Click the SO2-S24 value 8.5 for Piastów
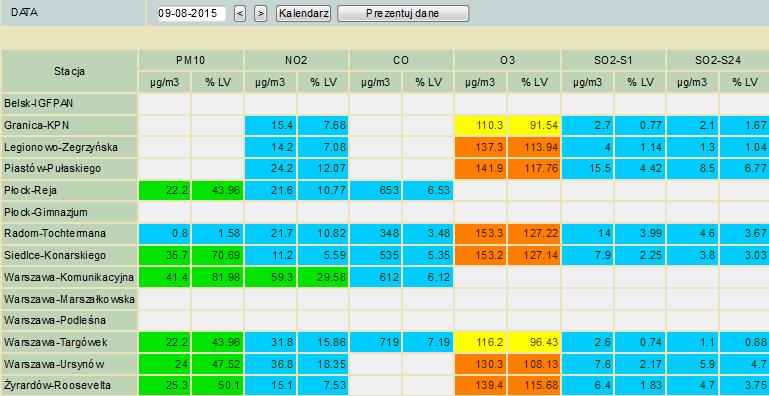 pos(692,169)
